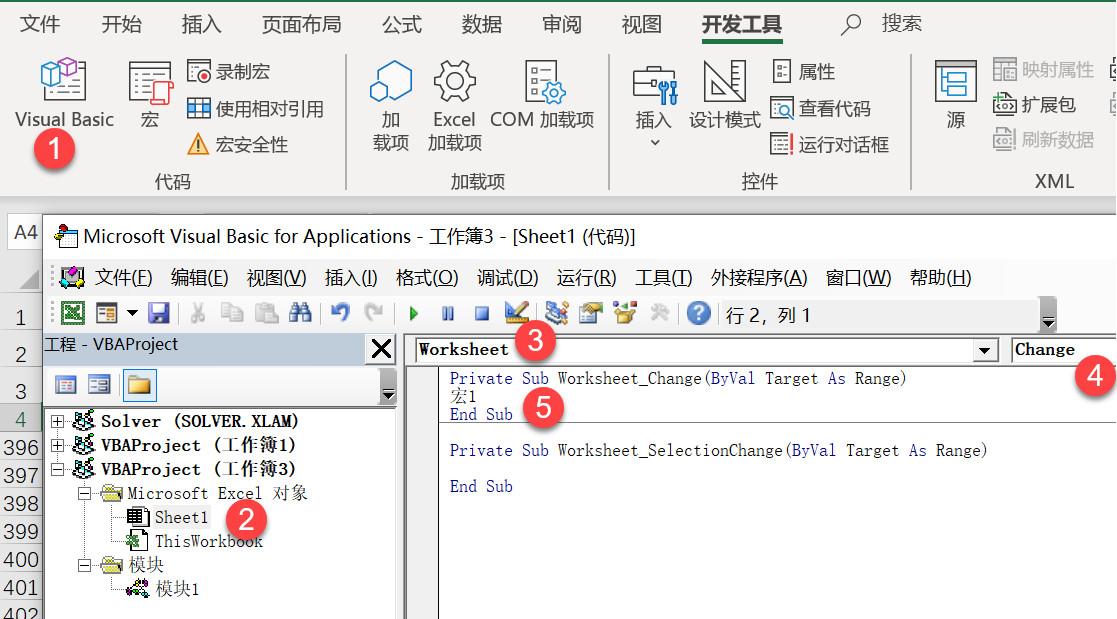Switch to the 插入 ribbon tab
Screen dimensions: 1117x619
202,24
